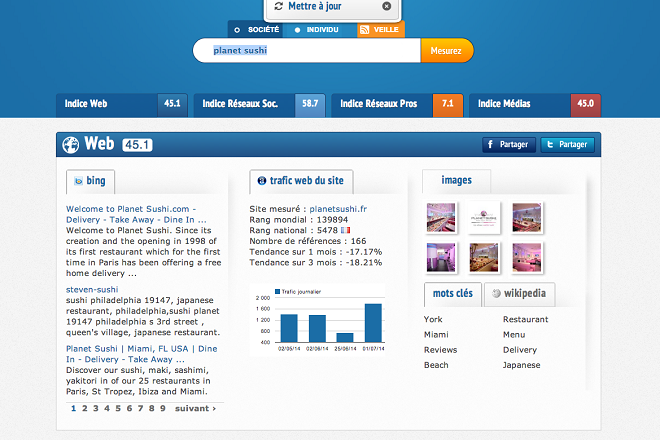Click the keyword Menu
Image resolution: width=660 pixels, height=440 pixels.
click(514, 334)
